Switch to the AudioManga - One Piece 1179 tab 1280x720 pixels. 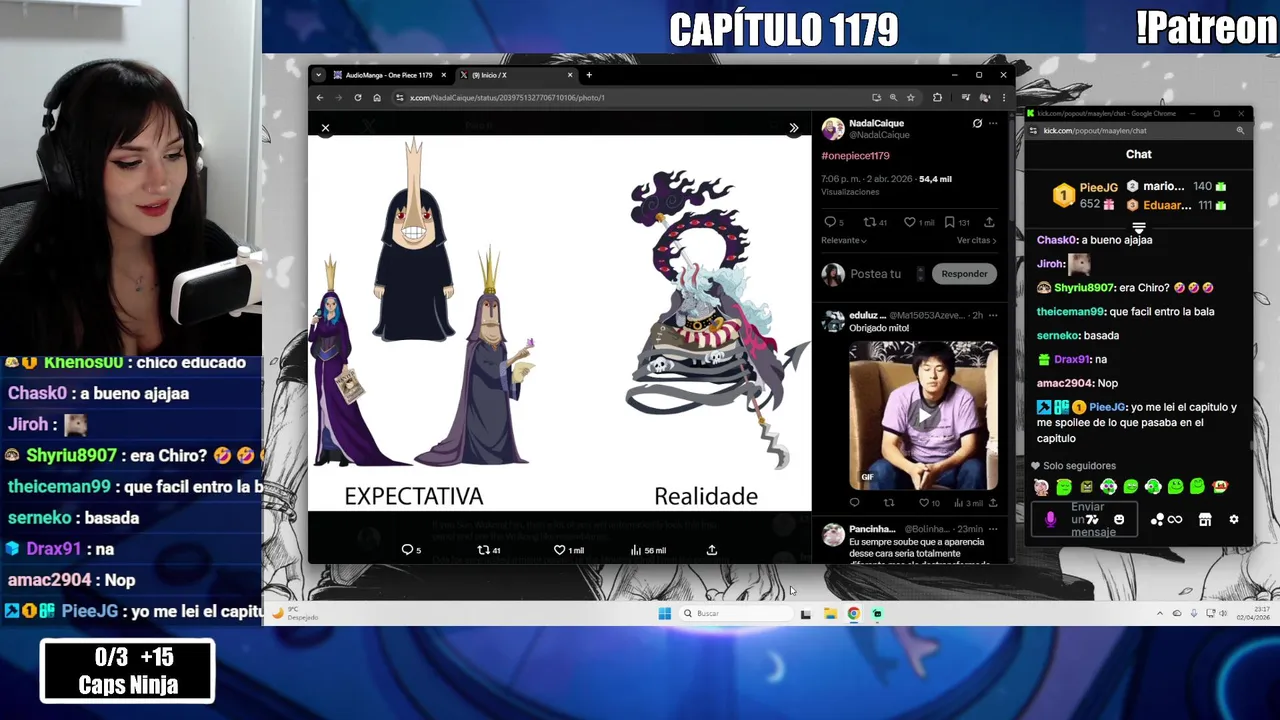pos(389,75)
